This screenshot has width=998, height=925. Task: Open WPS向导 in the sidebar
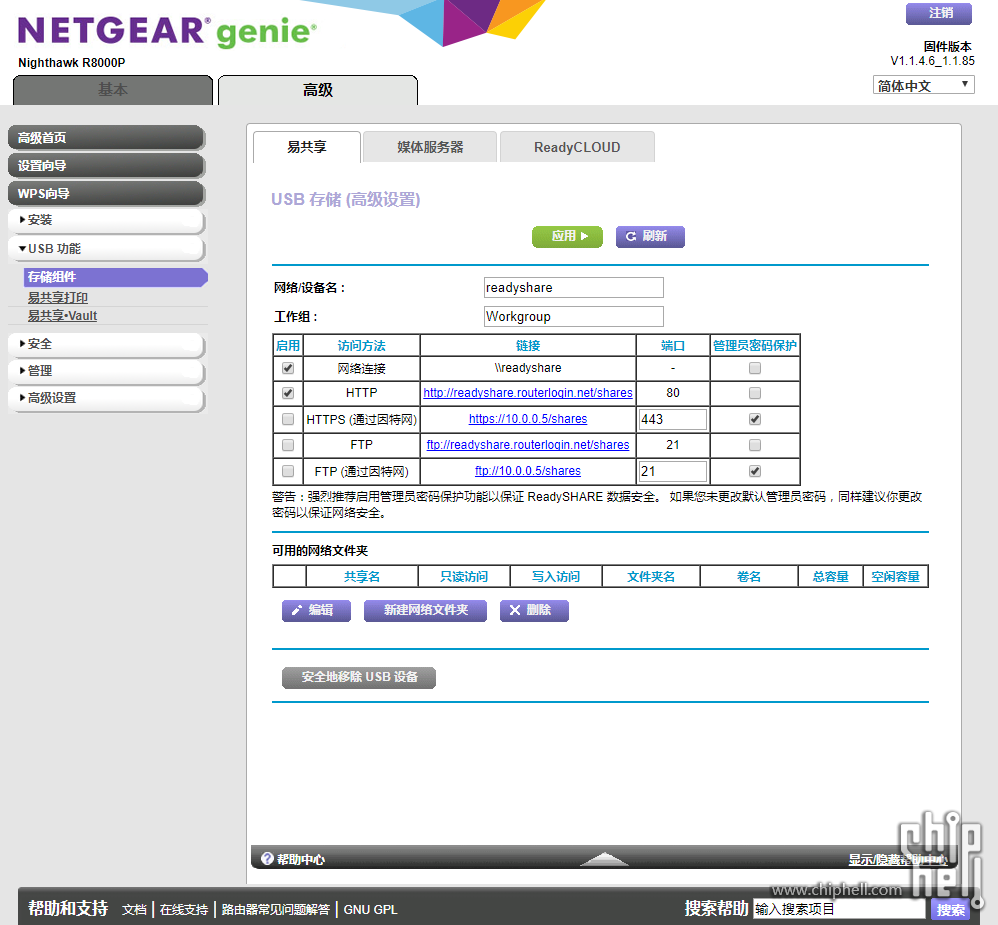point(106,194)
